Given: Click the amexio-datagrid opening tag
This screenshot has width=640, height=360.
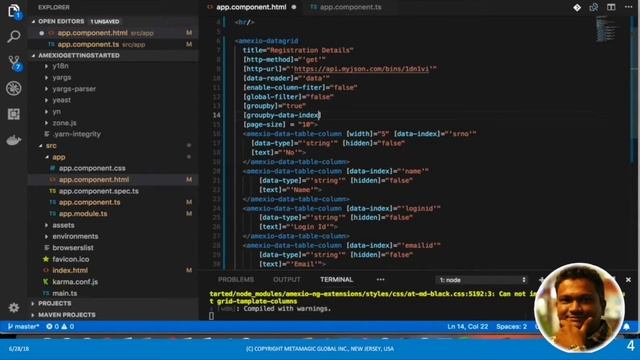Looking at the screenshot, I should pos(267,41).
